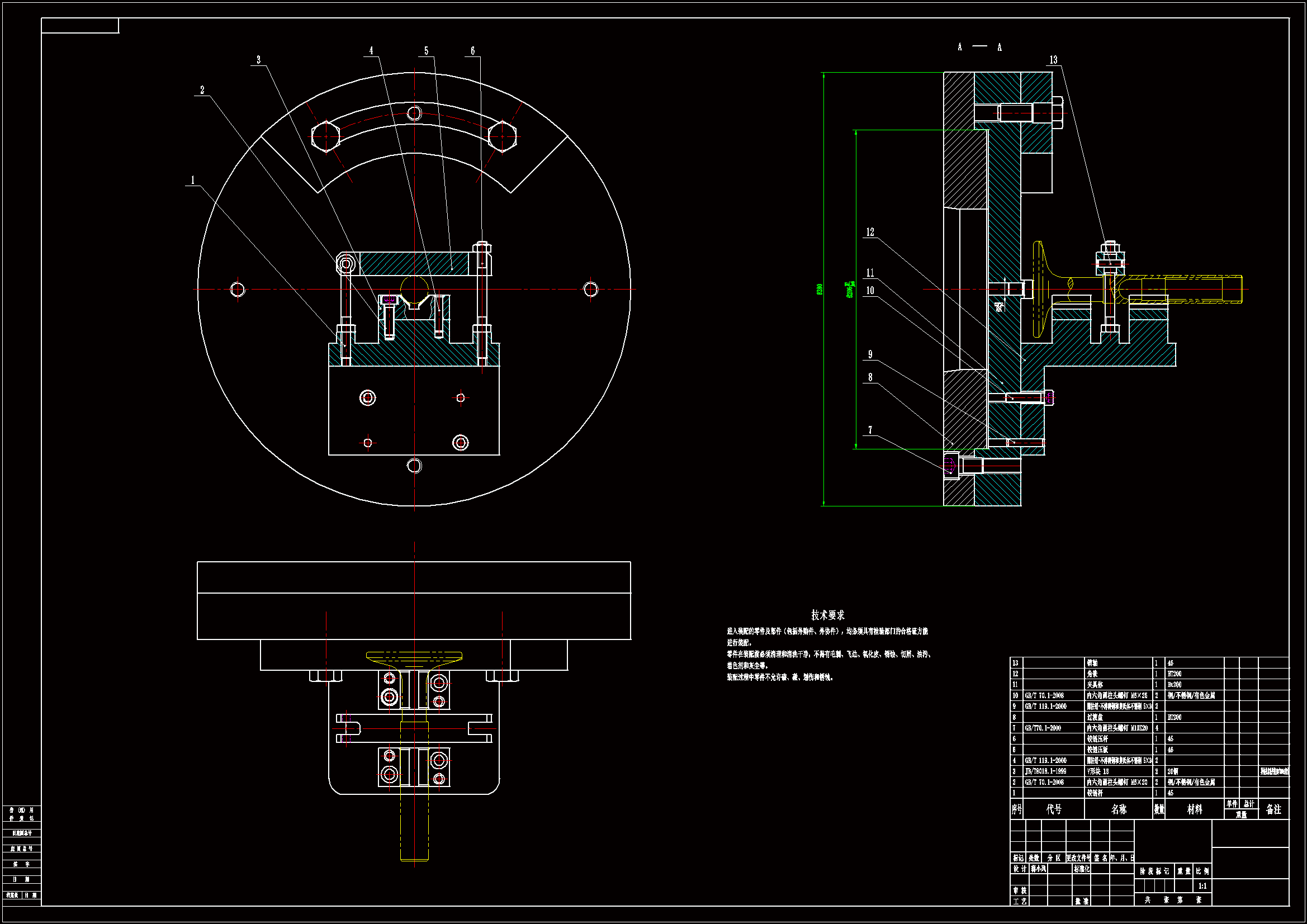
Task: Click part callout number 2
Action: coord(202,90)
